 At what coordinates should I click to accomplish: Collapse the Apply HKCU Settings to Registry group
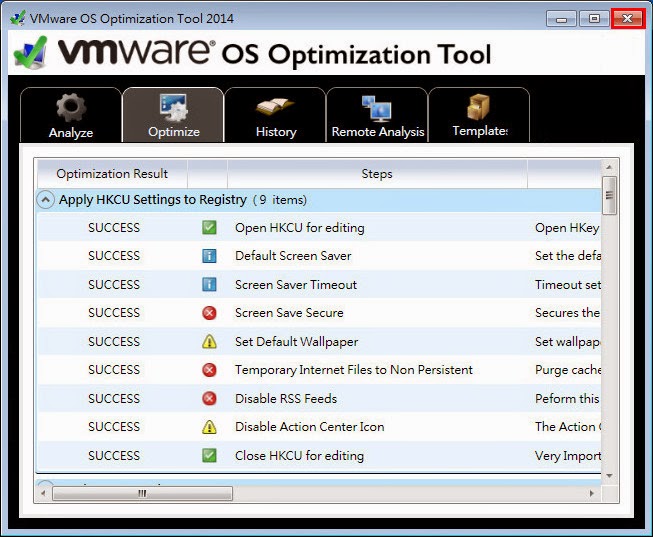(45, 200)
